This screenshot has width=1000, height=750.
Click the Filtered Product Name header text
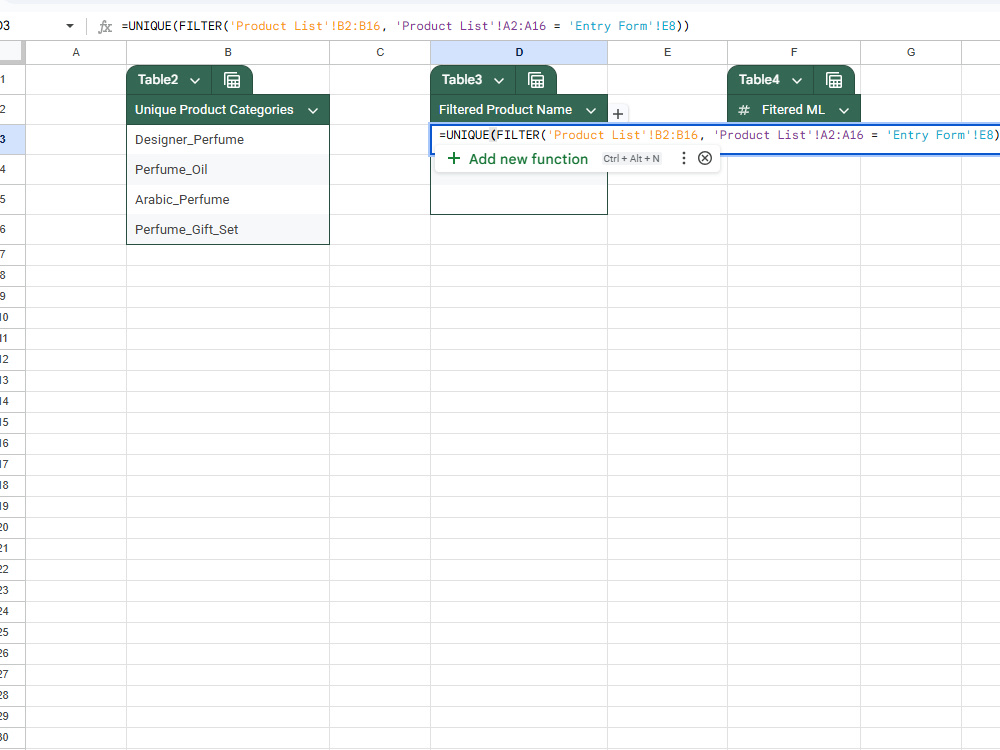(x=505, y=110)
